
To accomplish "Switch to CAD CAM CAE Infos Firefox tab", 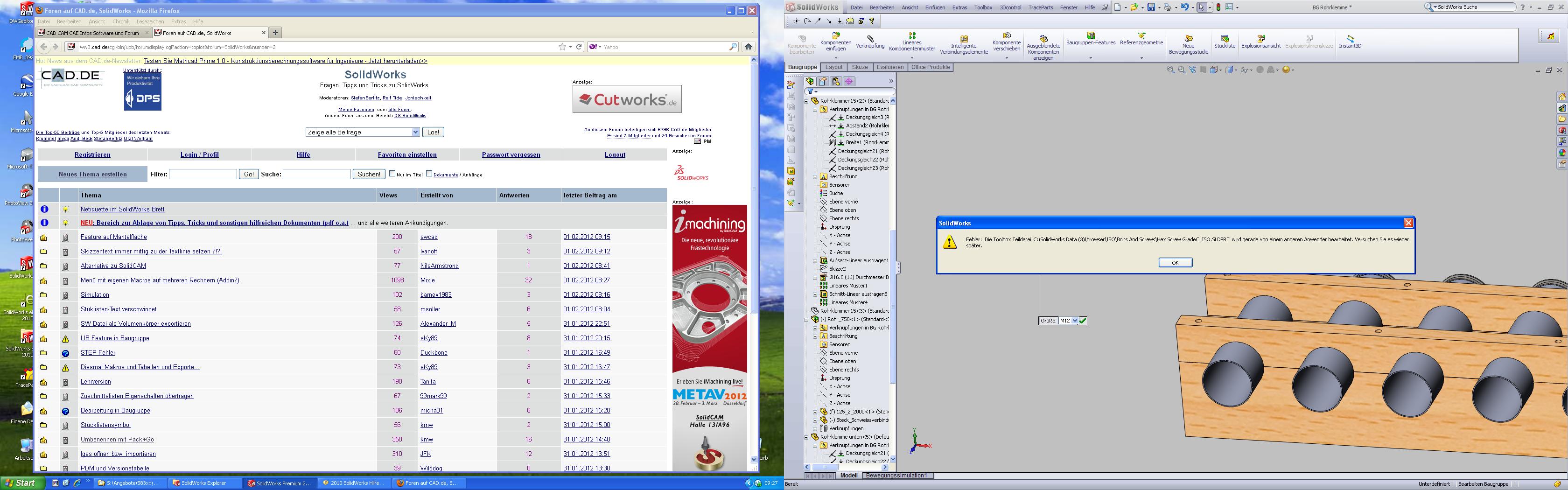I will tap(92, 33).
